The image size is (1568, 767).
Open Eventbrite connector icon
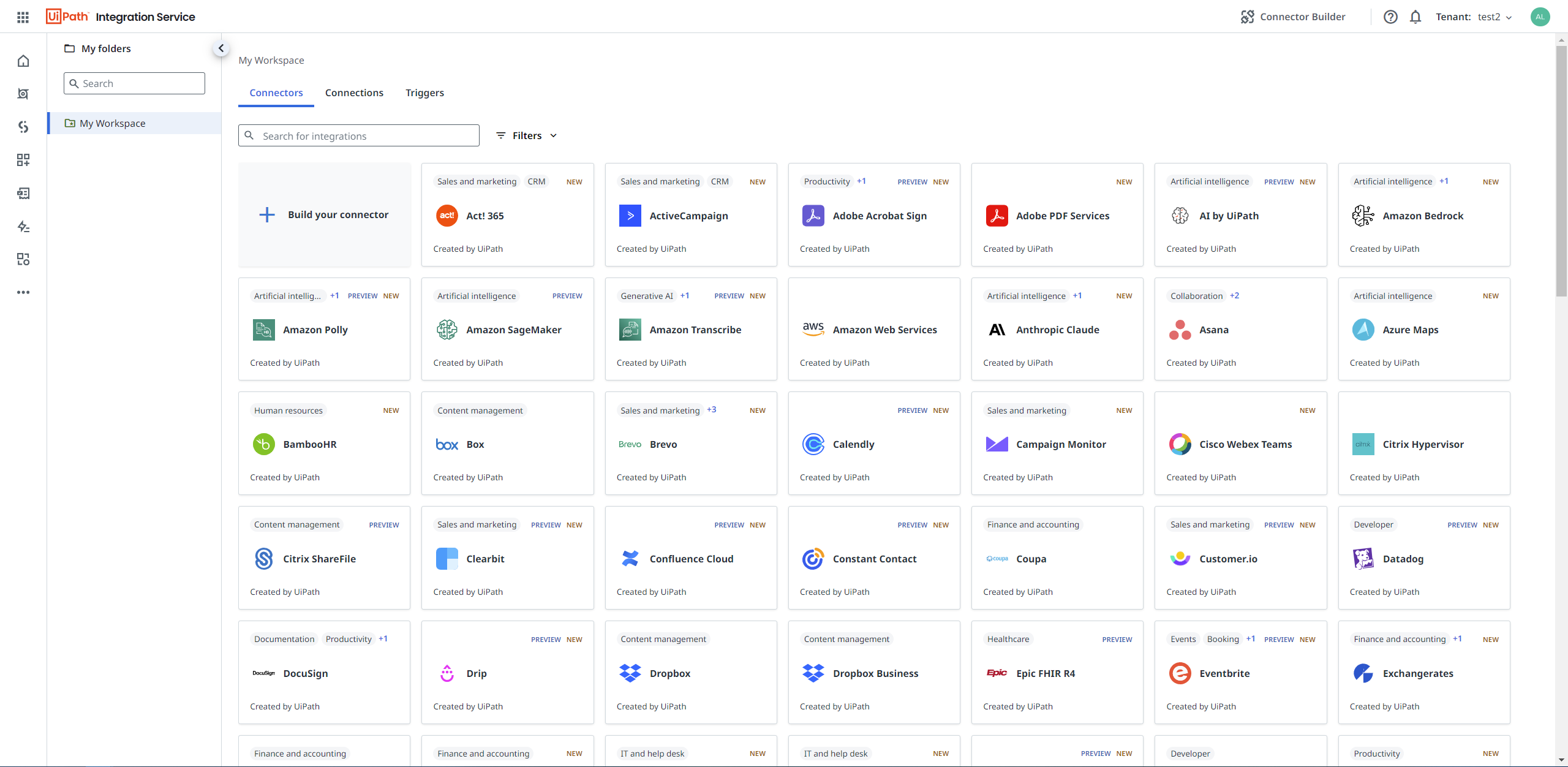pos(1180,673)
